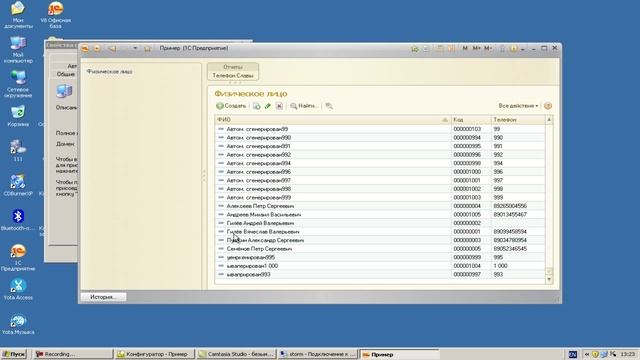640x360 pixels.
Task: Click the scroll up arrow of the list
Action: [x=549, y=120]
